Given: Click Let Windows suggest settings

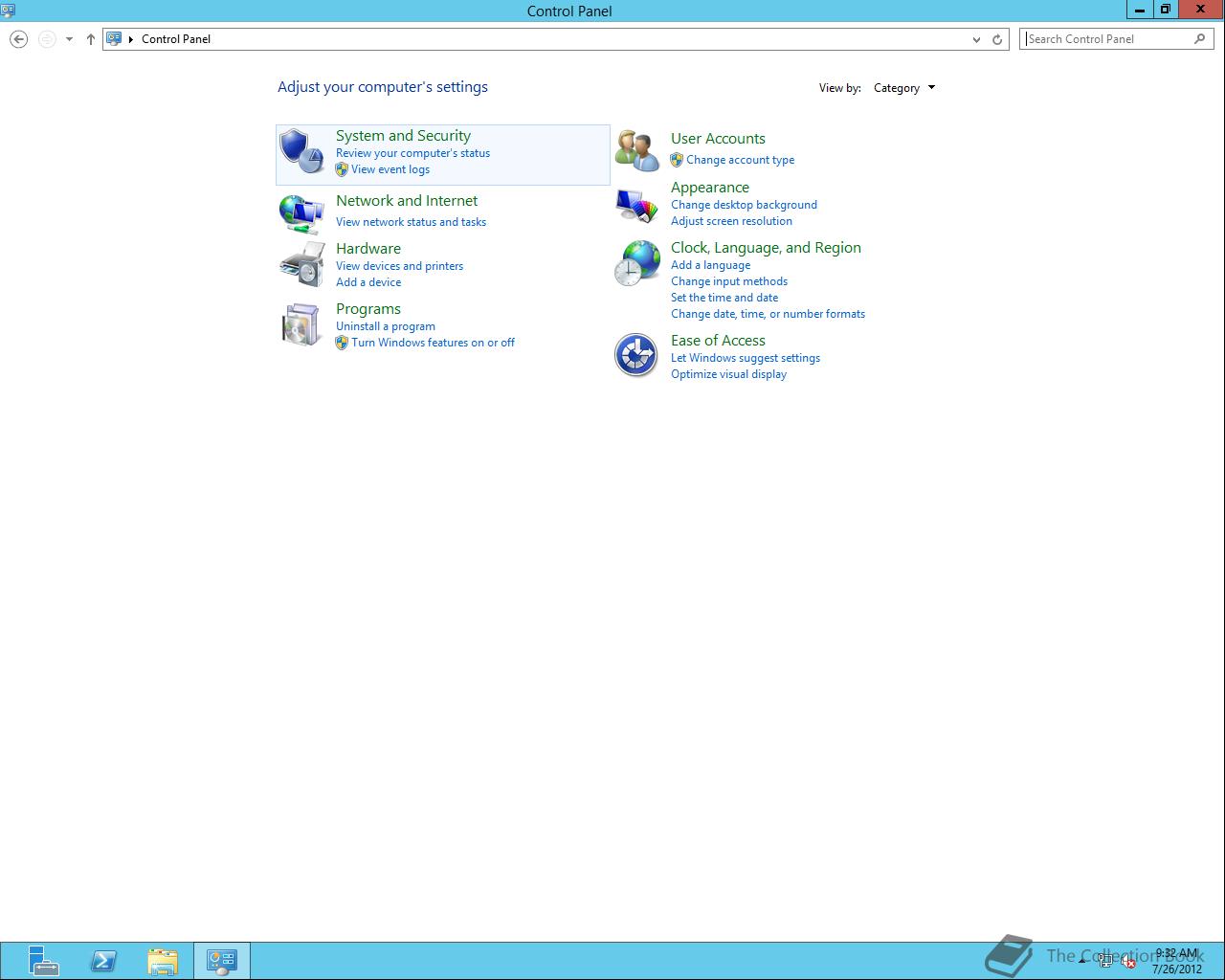Looking at the screenshot, I should [x=746, y=358].
